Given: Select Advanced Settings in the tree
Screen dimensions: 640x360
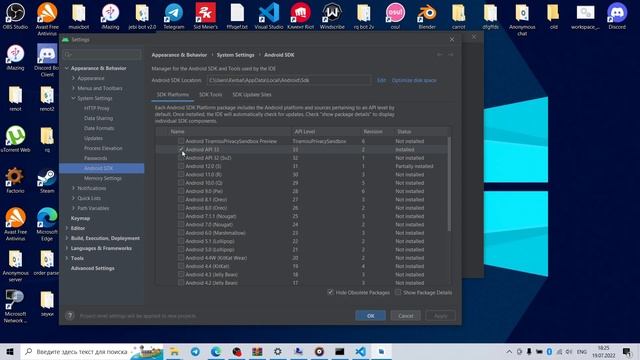Looking at the screenshot, I should coord(93,268).
